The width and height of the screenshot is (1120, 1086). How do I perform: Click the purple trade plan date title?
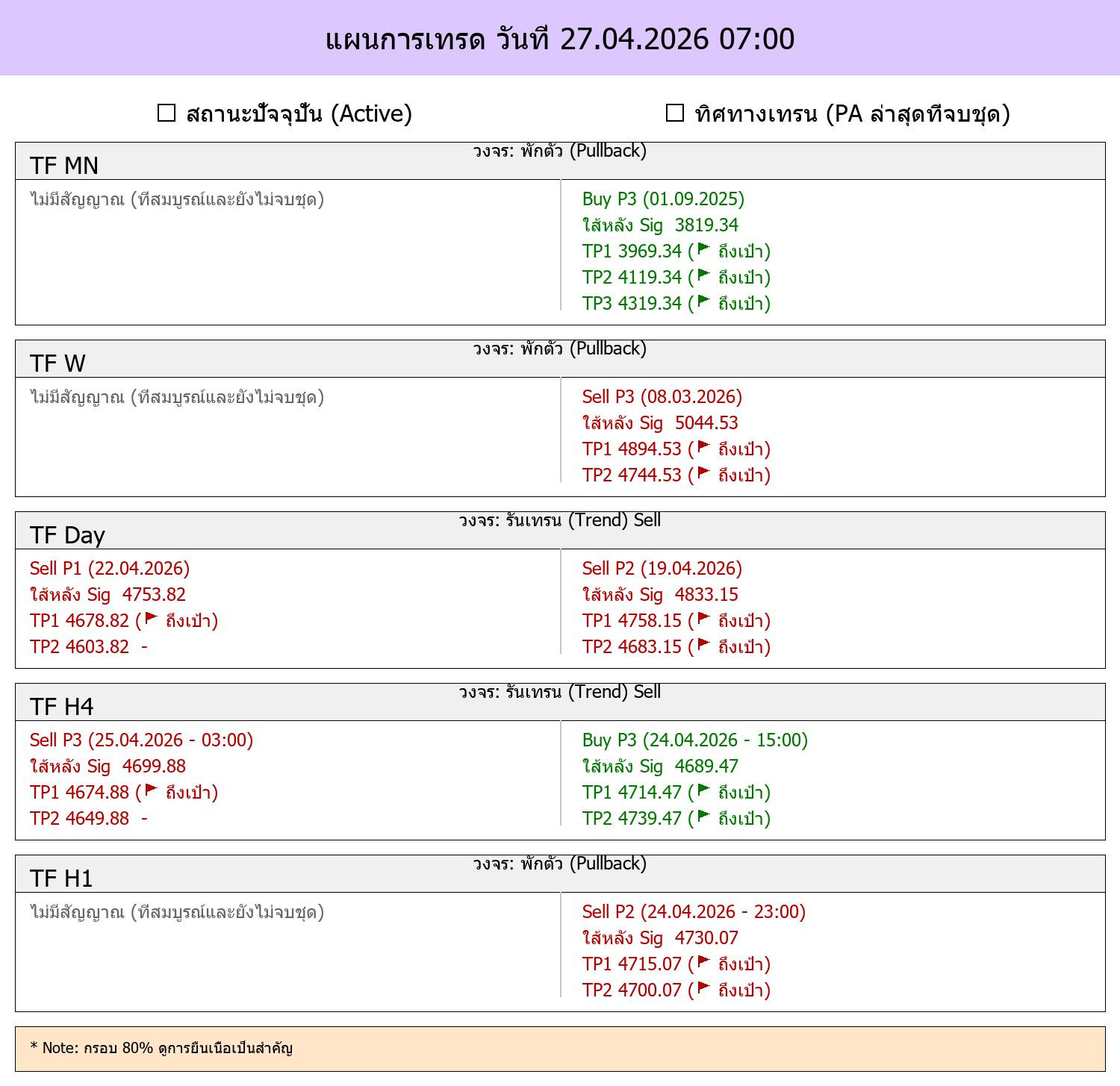pyautogui.click(x=560, y=39)
